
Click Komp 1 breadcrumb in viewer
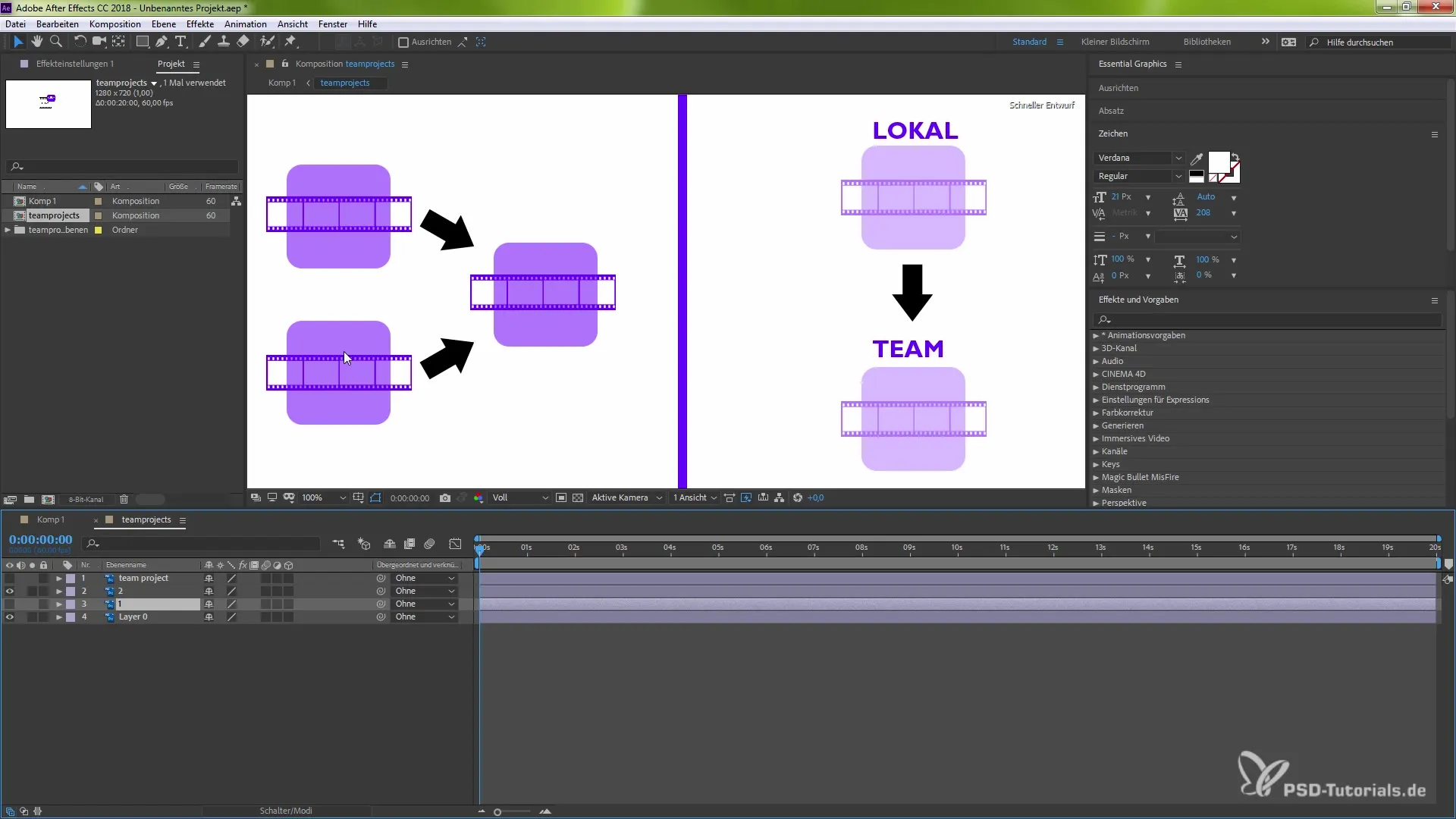pyautogui.click(x=282, y=83)
